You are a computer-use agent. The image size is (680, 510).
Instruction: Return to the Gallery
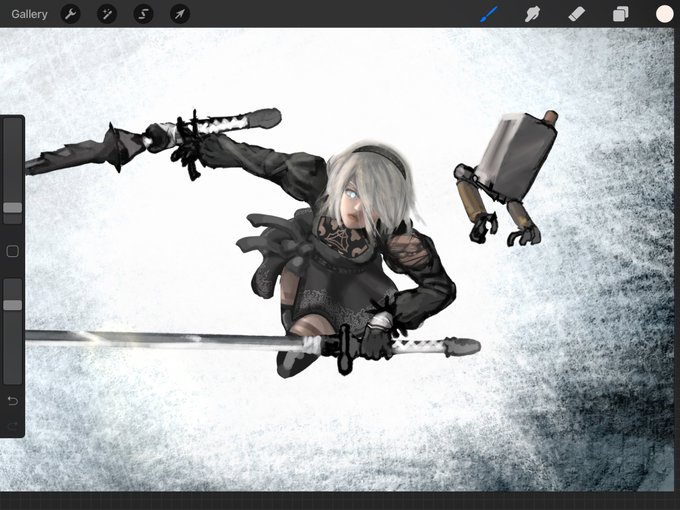tap(29, 14)
